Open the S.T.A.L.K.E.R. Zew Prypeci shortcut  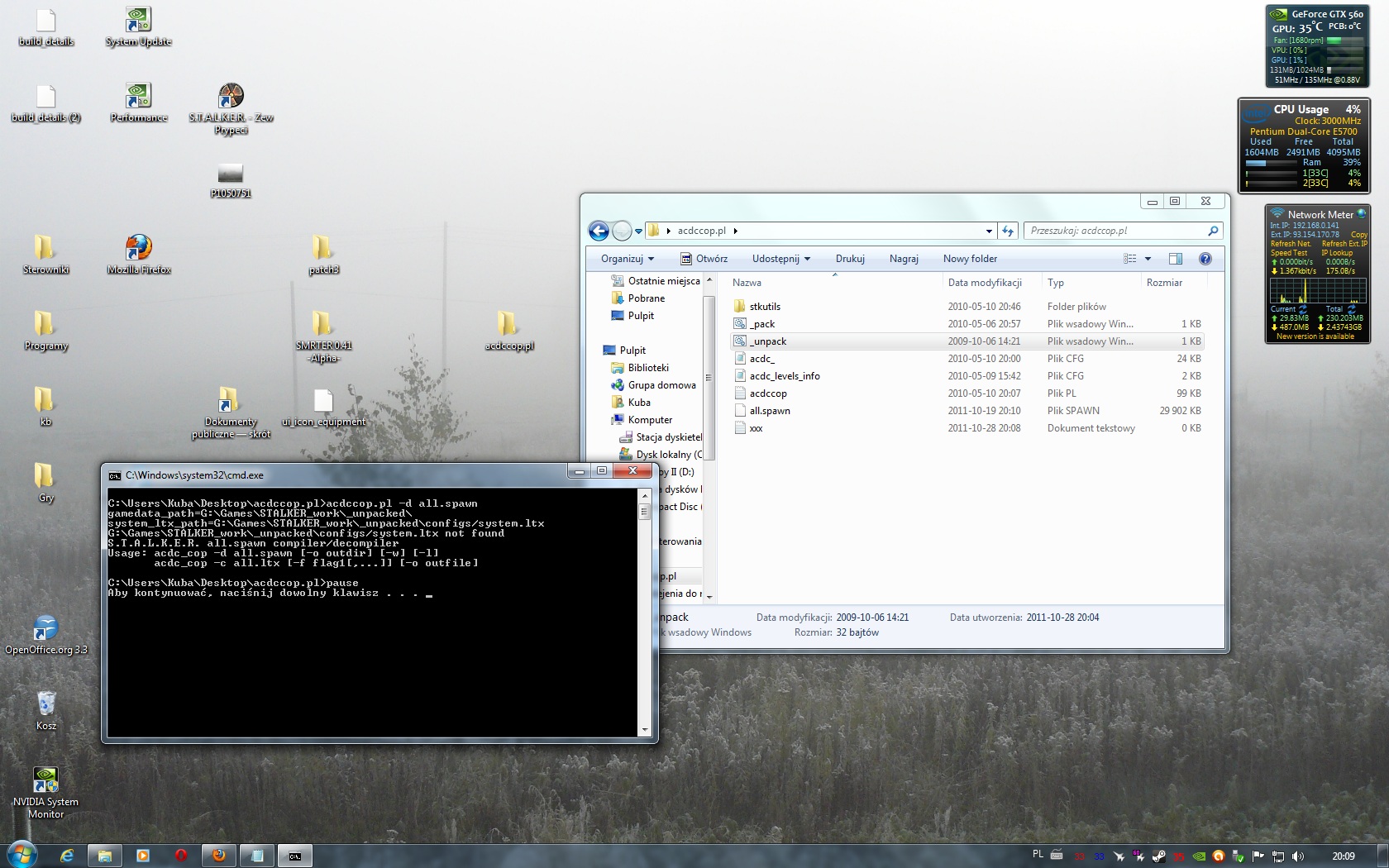[231, 97]
